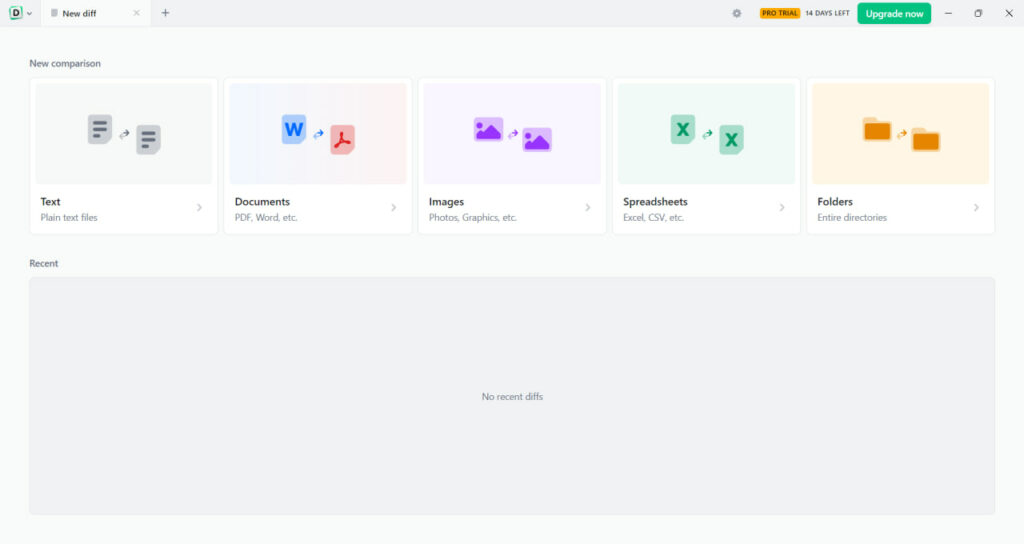Open the Text comparison thumbnail

tap(124, 133)
